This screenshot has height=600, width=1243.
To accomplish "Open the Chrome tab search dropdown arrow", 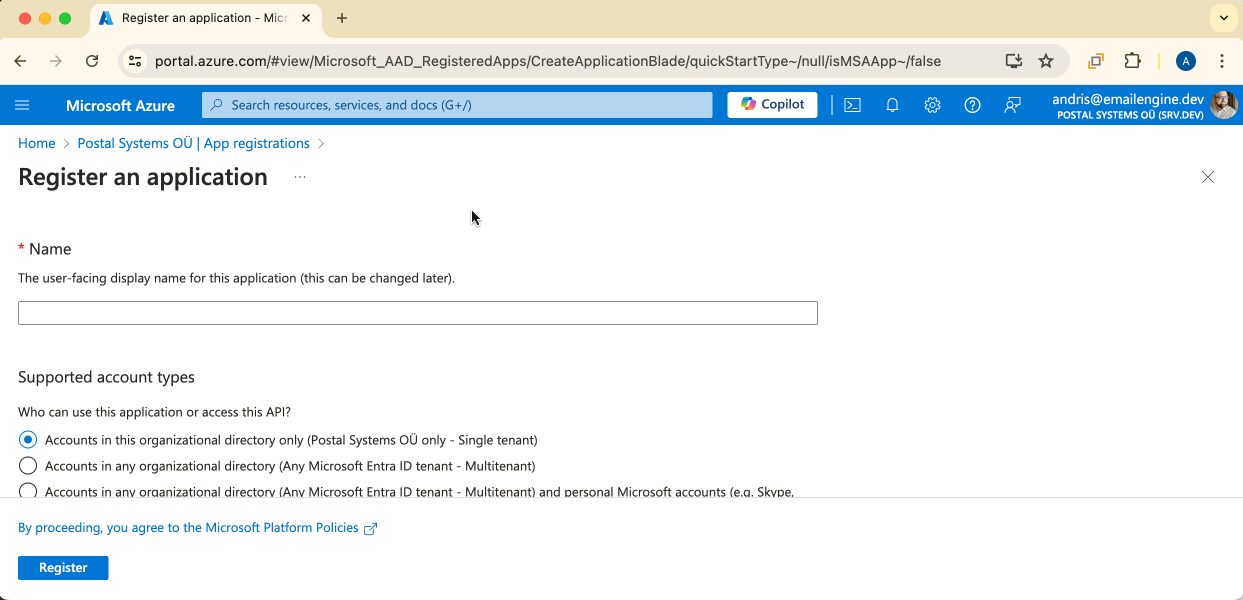I will 1223,18.
